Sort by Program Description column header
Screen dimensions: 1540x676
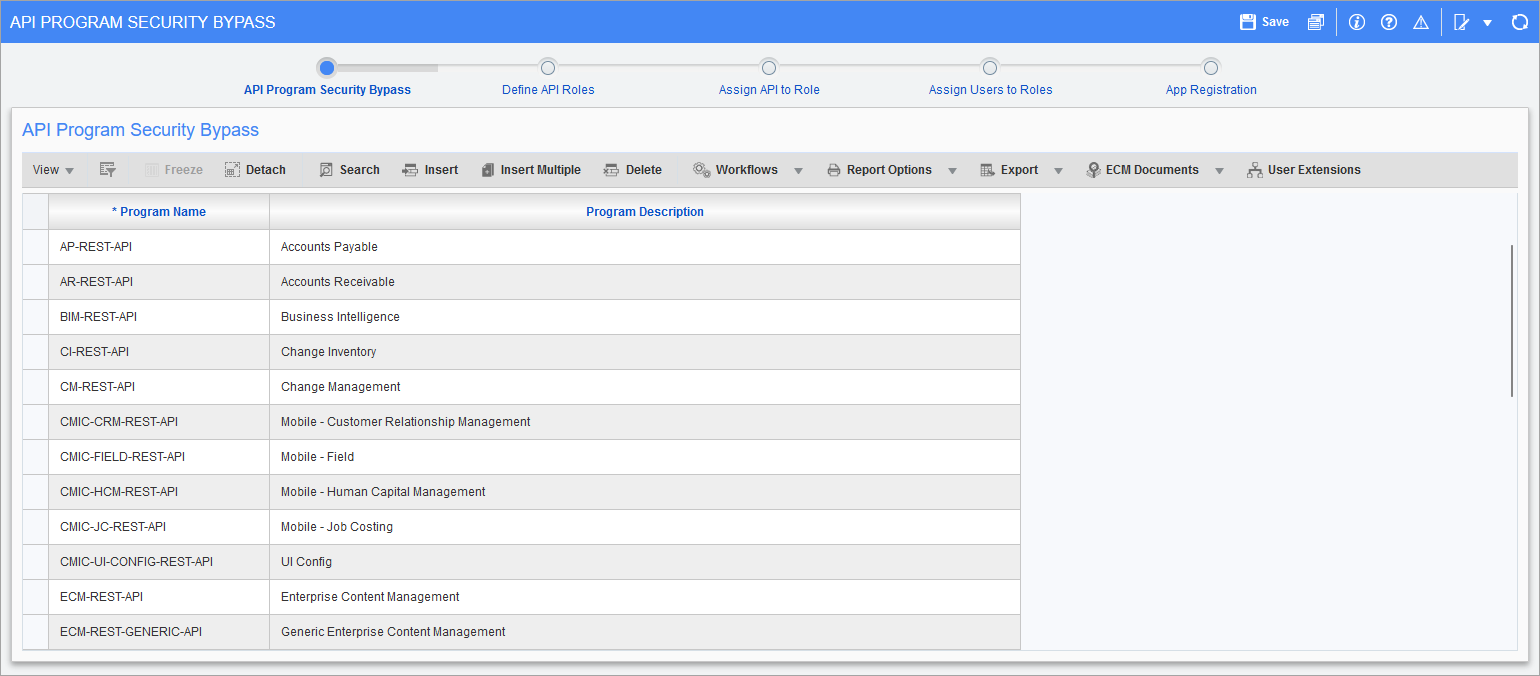[x=645, y=212]
